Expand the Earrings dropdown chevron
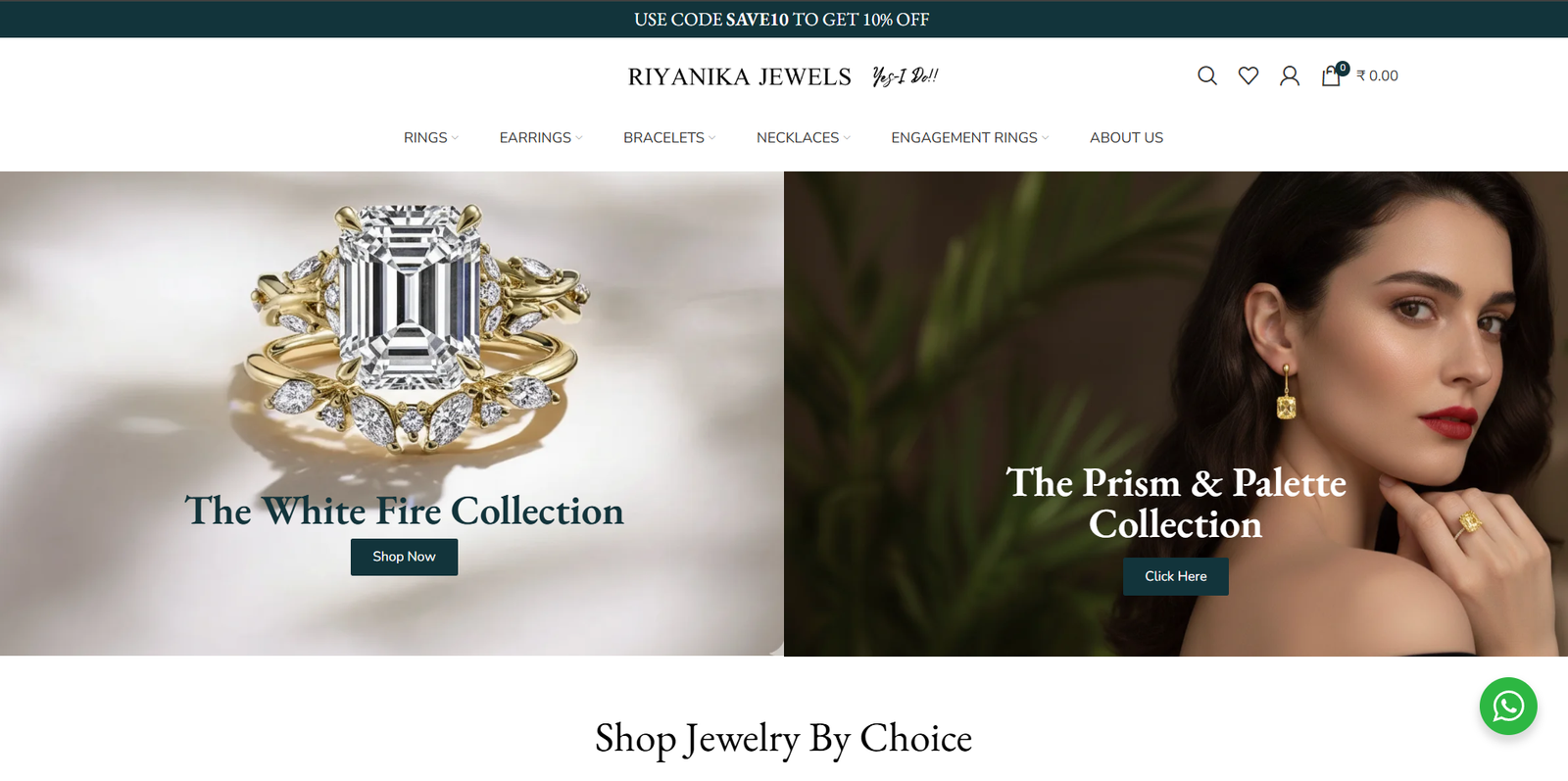Viewport: 1568px width, 781px height. (579, 138)
